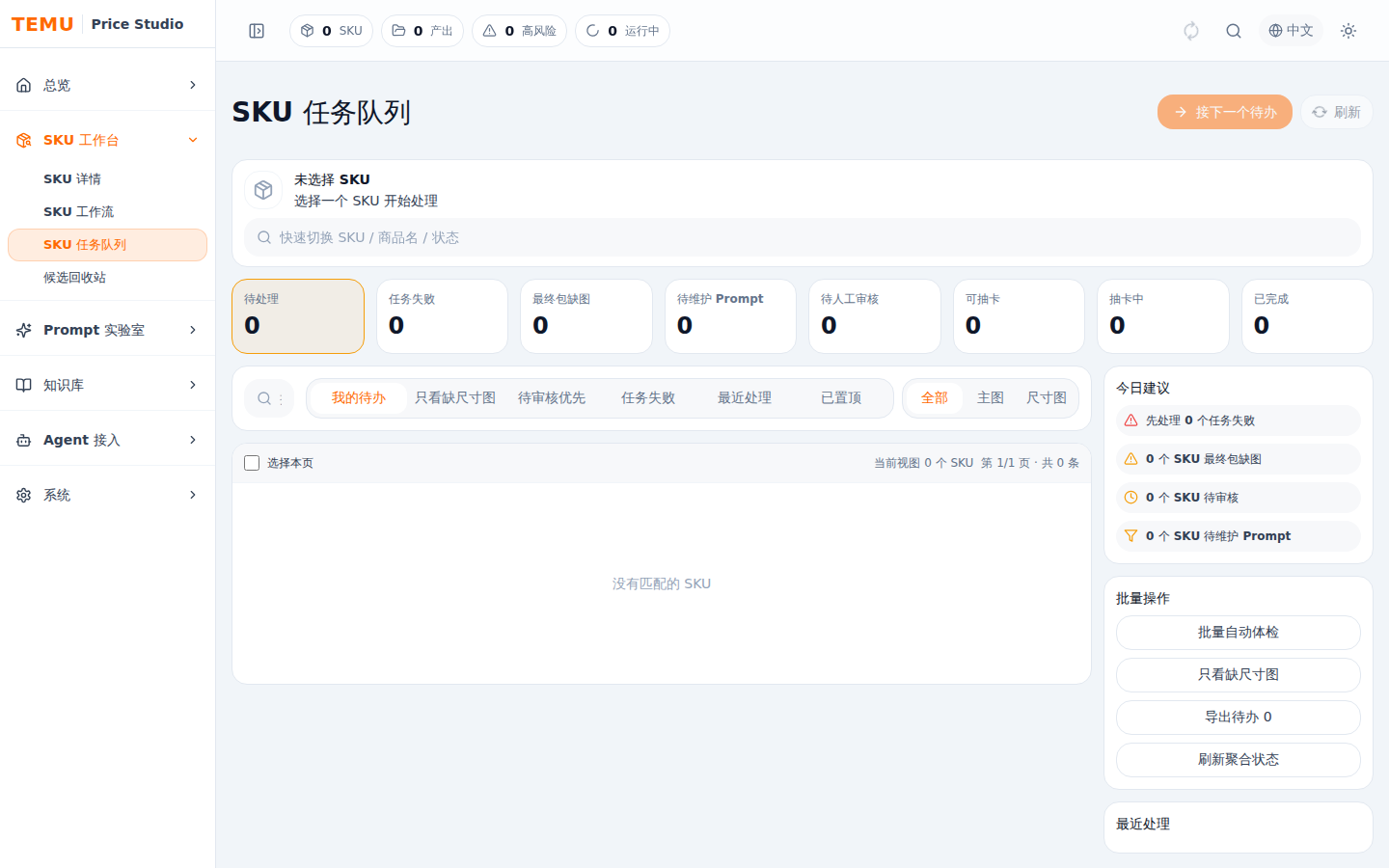Select the 最终包缺图 stat card
This screenshot has height=868, width=1389.
[x=586, y=316]
